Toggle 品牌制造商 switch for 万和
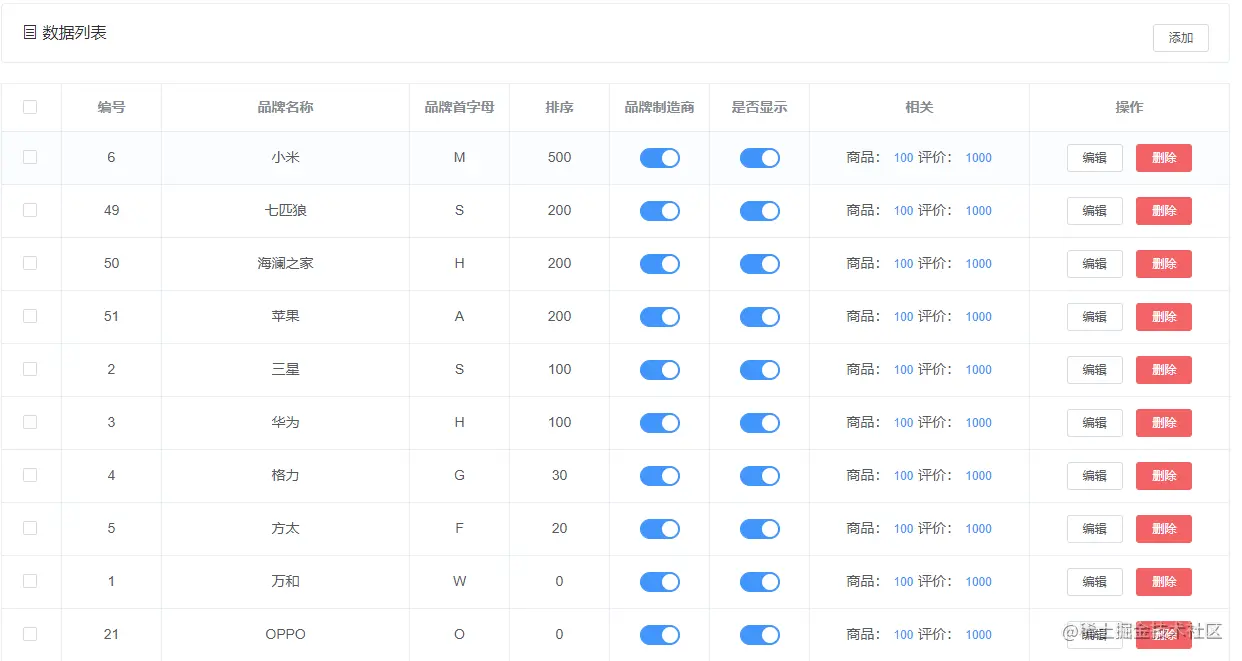 660,582
